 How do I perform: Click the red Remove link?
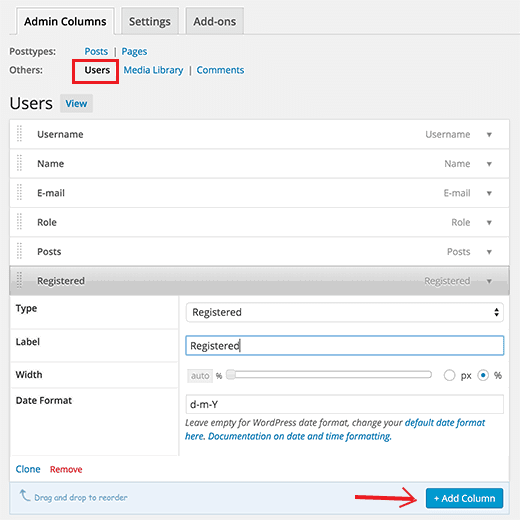[x=66, y=469]
